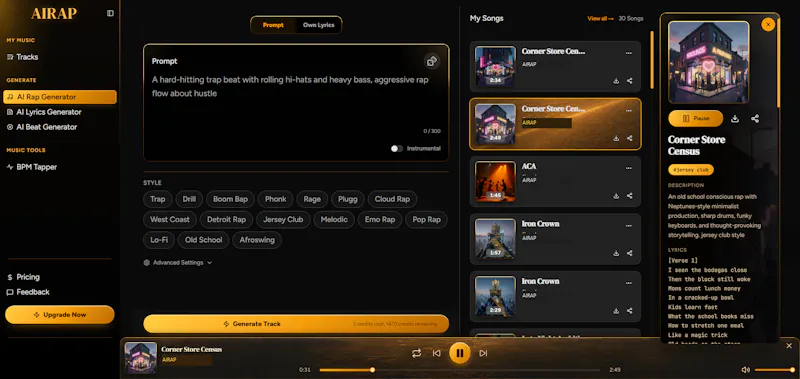Open more options for 2:49 Corner Store song
Image resolution: width=800 pixels, height=379 pixels.
[629, 110]
